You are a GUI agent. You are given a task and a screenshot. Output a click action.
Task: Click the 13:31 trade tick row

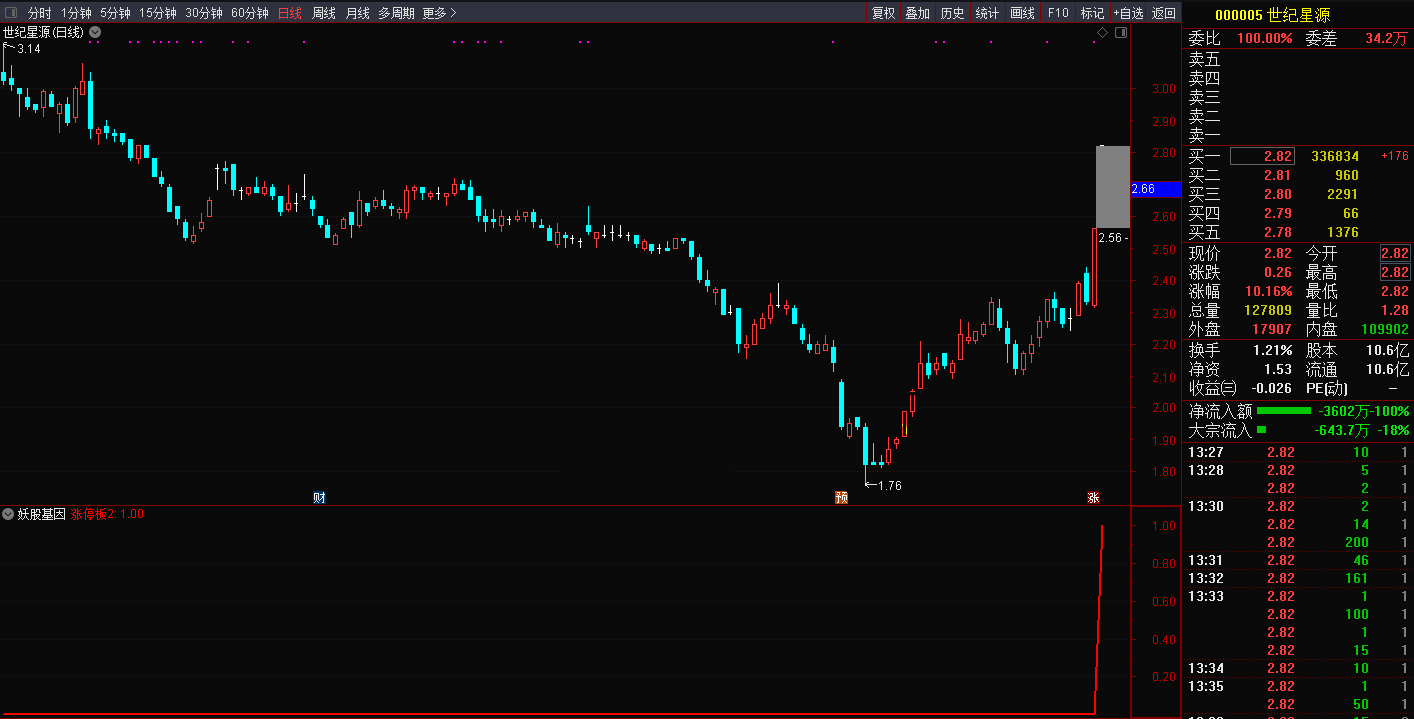pos(1298,560)
